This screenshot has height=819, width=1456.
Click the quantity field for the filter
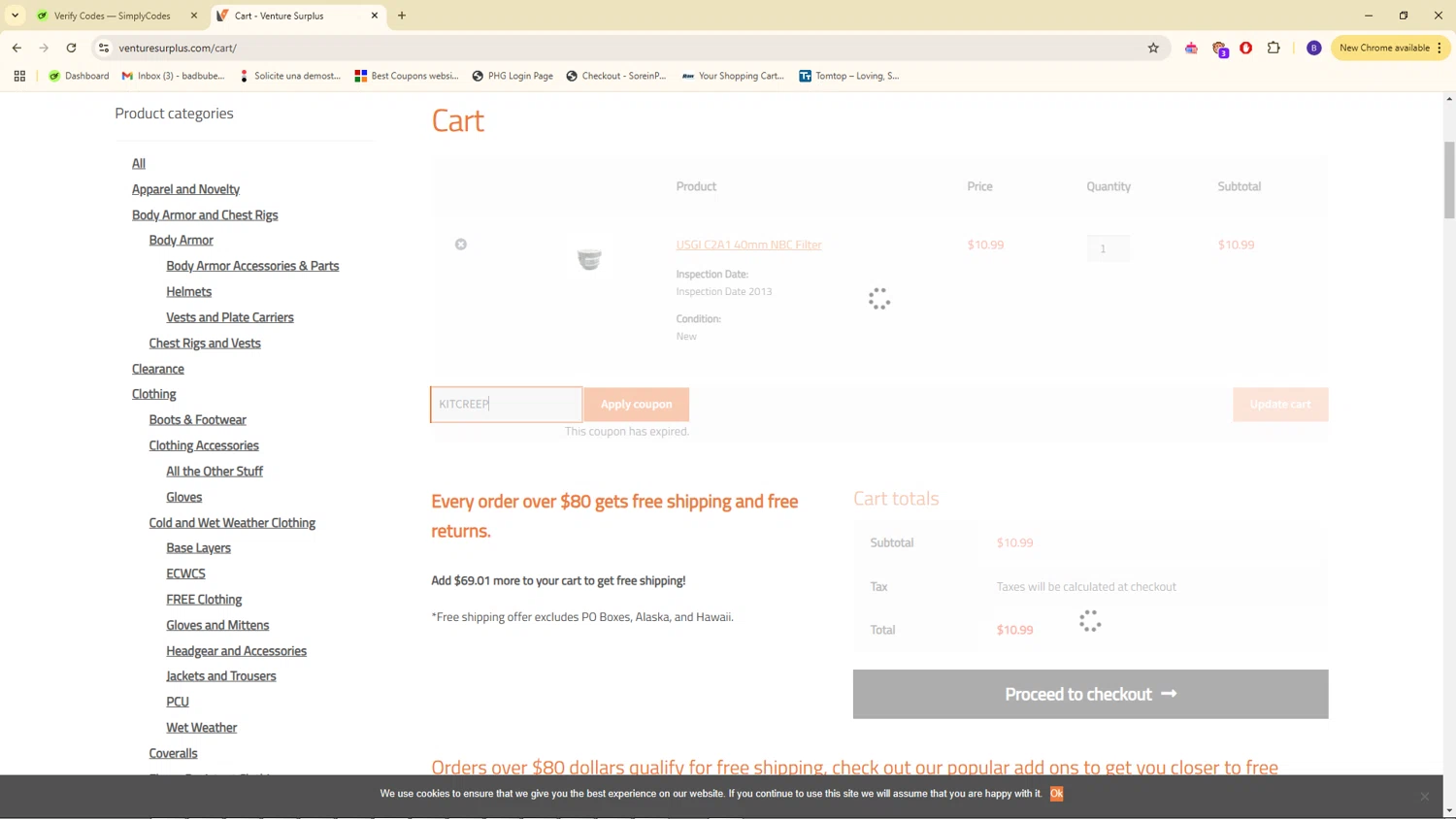pyautogui.click(x=1108, y=248)
